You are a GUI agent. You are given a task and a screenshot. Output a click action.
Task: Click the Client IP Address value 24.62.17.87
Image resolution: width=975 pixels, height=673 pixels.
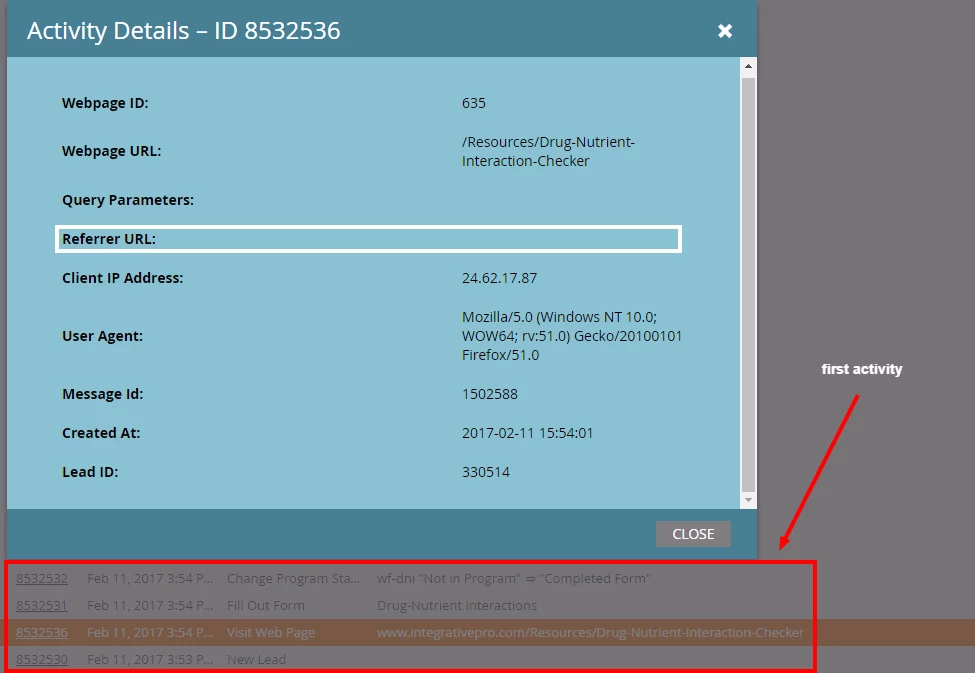(499, 278)
